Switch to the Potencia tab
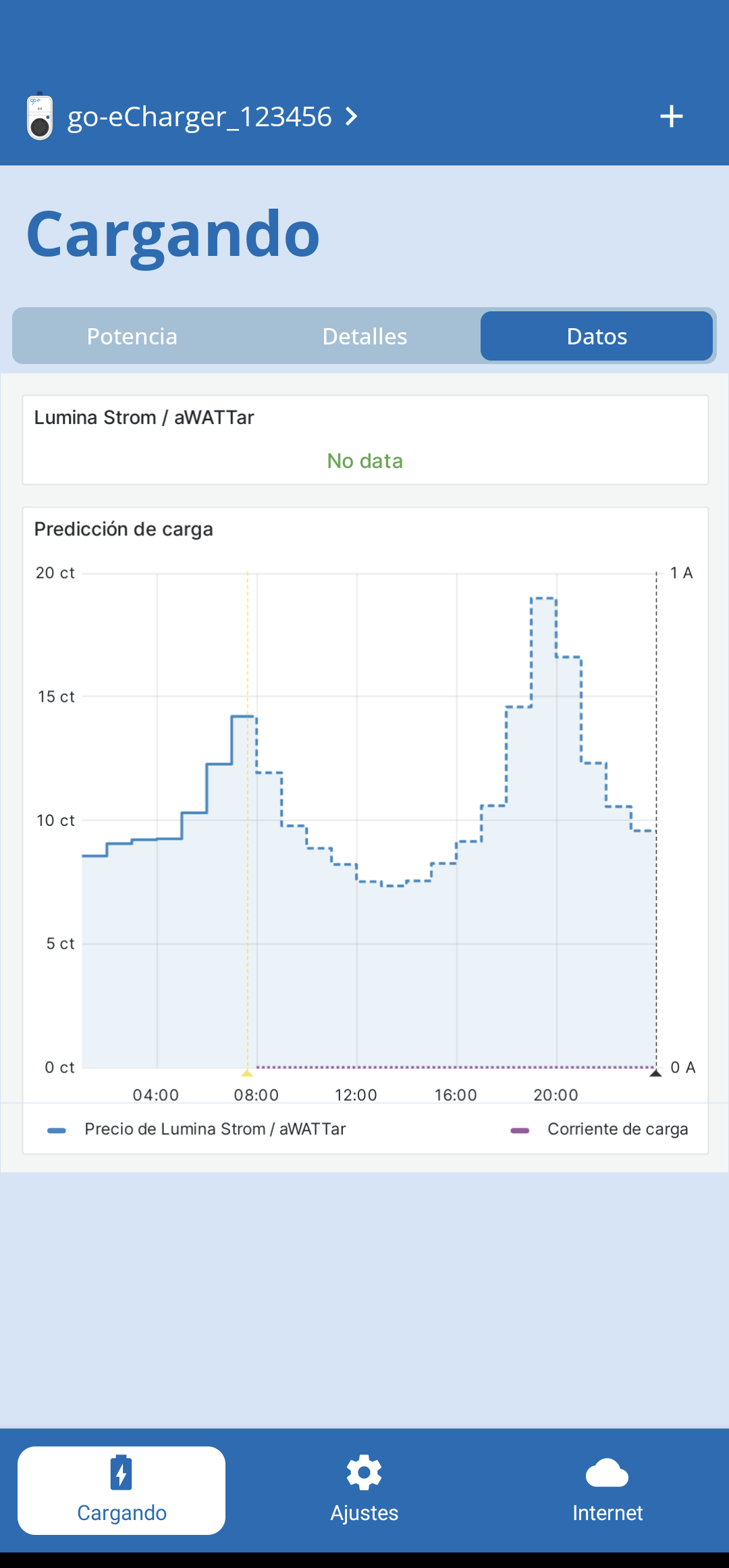The width and height of the screenshot is (729, 1568). click(132, 336)
